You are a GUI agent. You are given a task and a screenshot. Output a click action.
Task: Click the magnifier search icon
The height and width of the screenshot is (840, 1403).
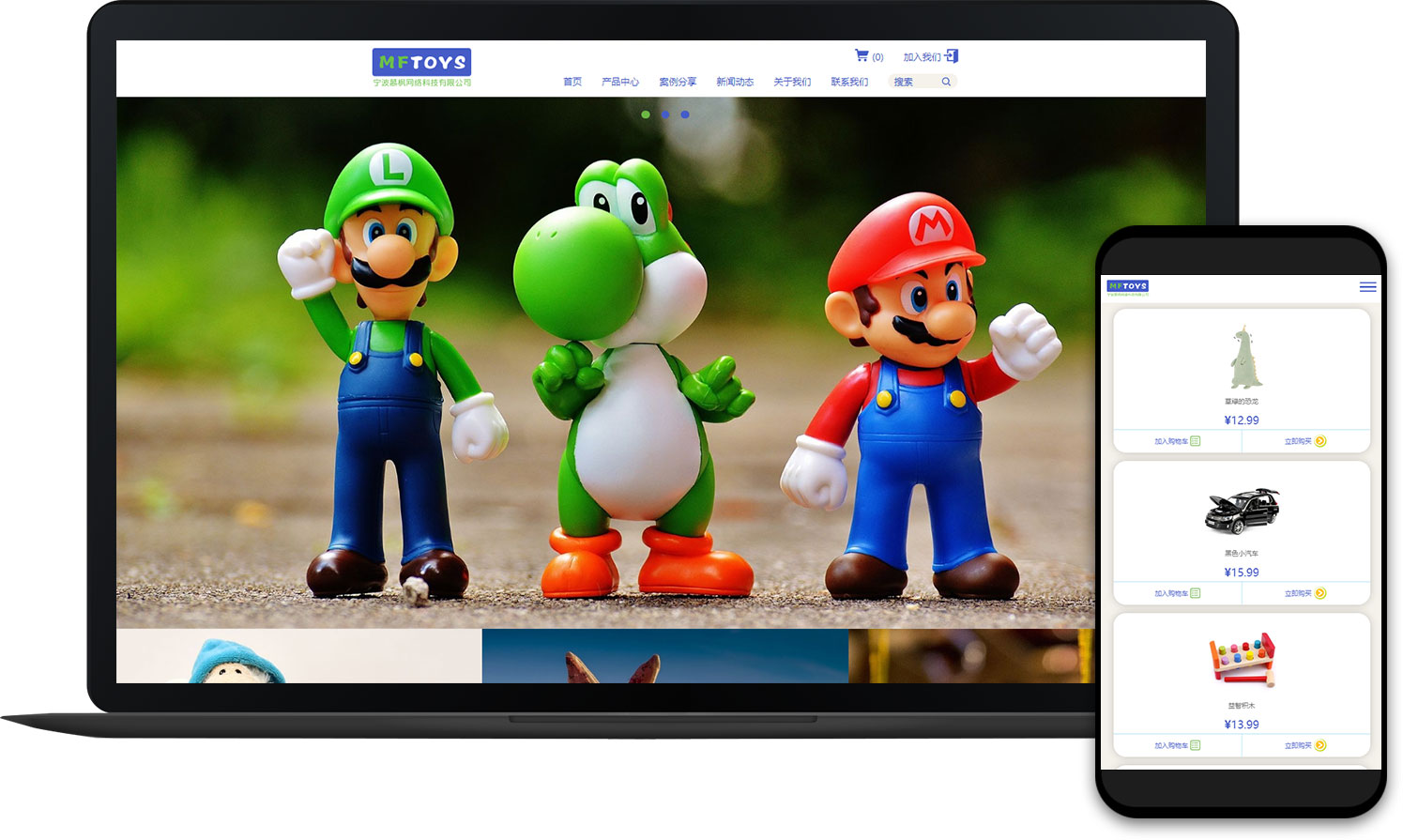coord(946,82)
